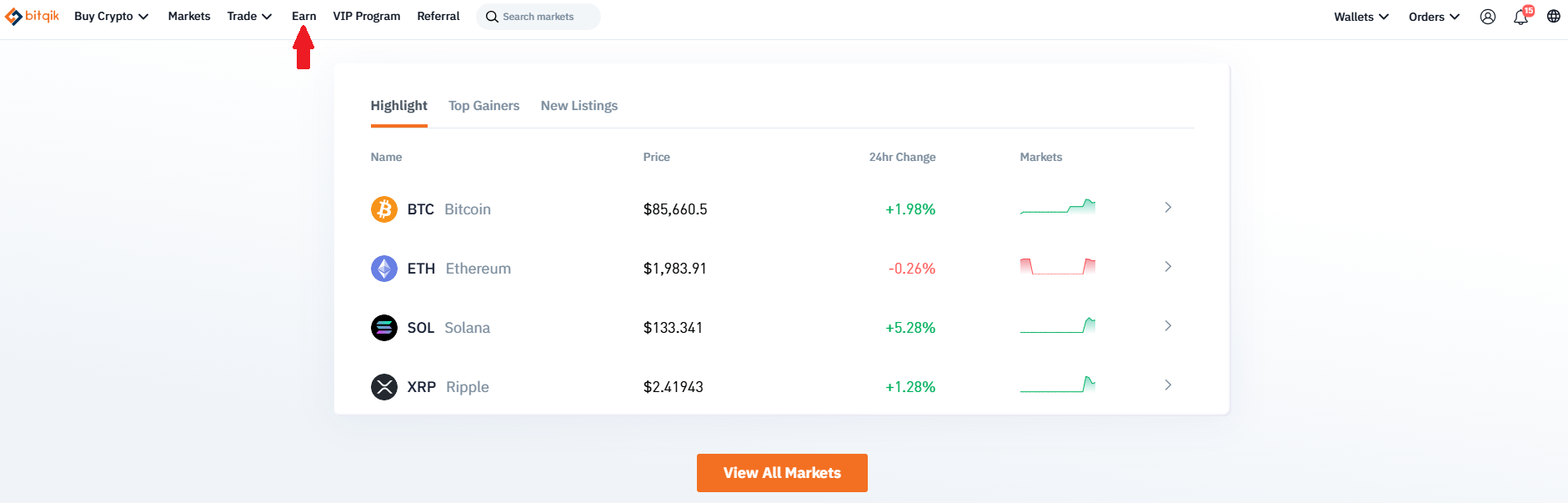Open the XRP row chevron arrow

[1168, 385]
